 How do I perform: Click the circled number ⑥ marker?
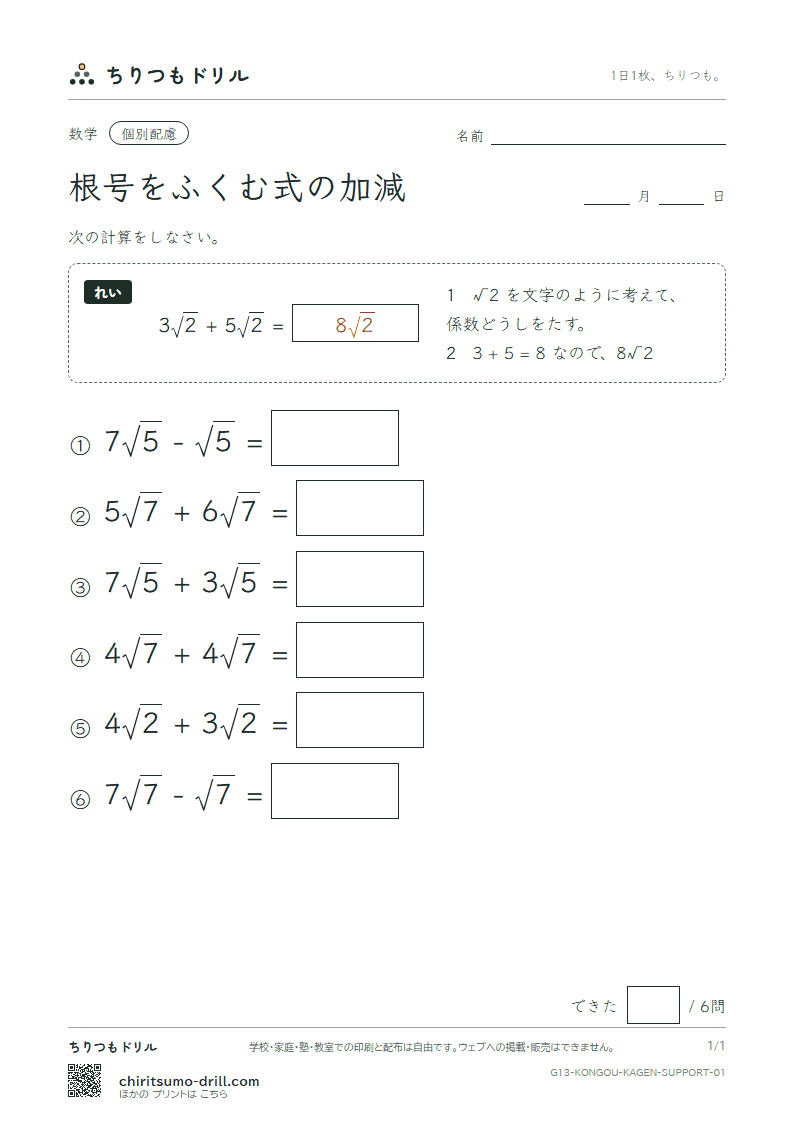coord(80,799)
